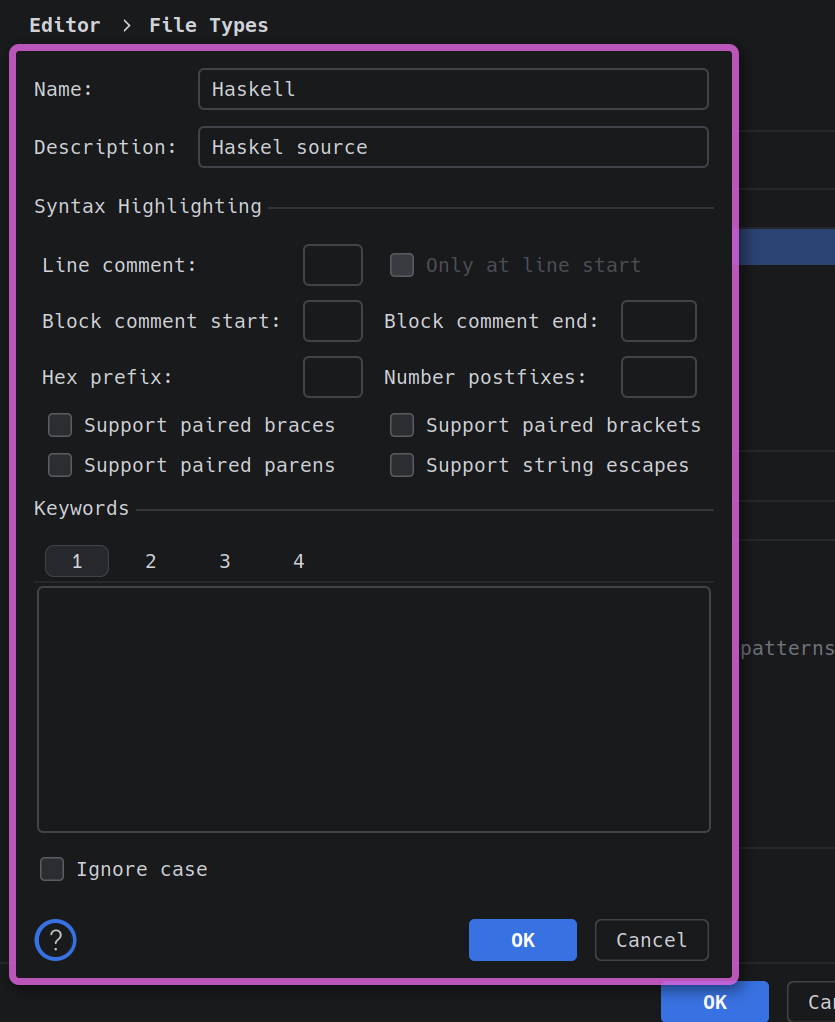835x1022 pixels.
Task: Open keywords tab 4
Action: tap(299, 561)
